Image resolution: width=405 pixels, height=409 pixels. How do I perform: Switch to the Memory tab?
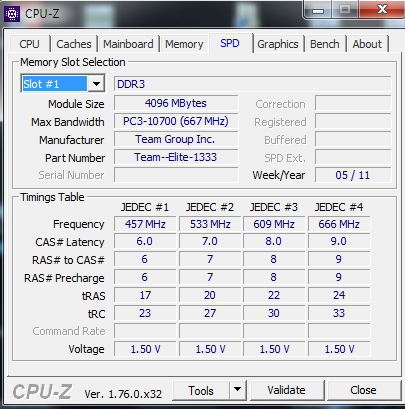(184, 44)
